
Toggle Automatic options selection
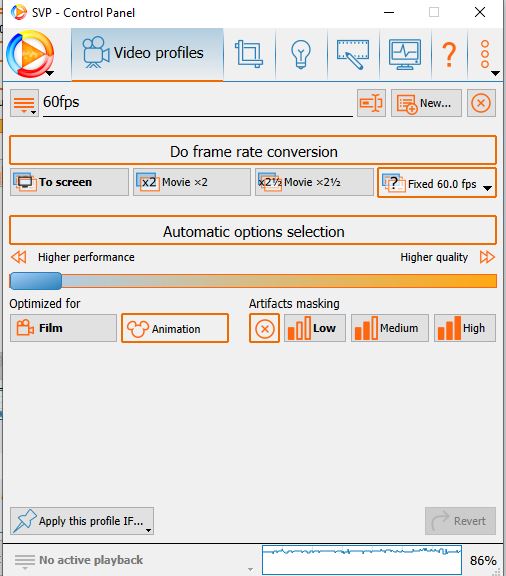253,230
